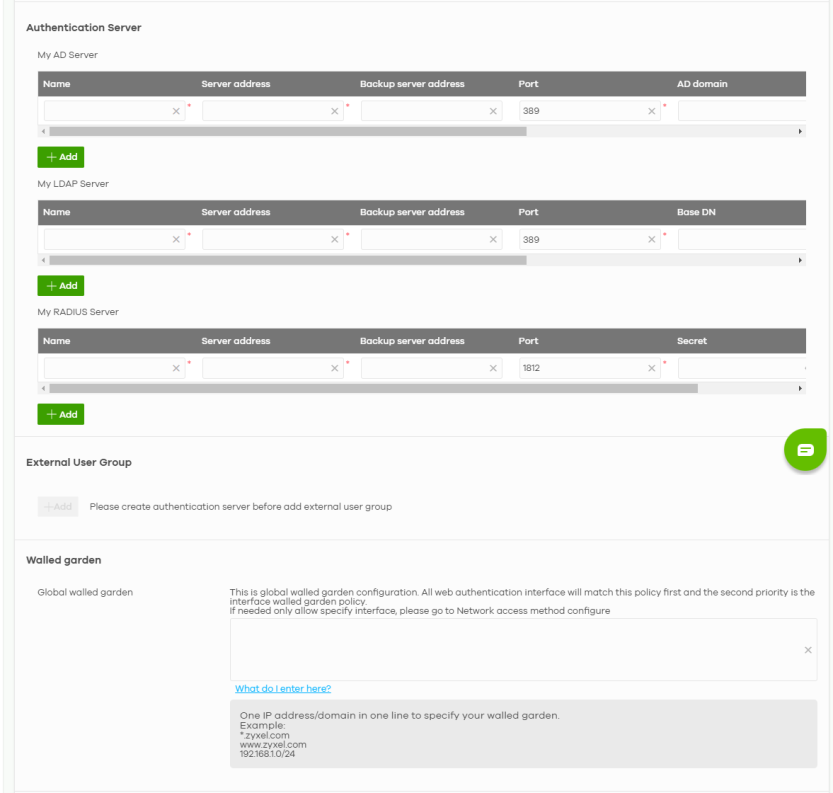833x793 pixels.
Task: Clear the AD server Name field
Action: [176, 111]
